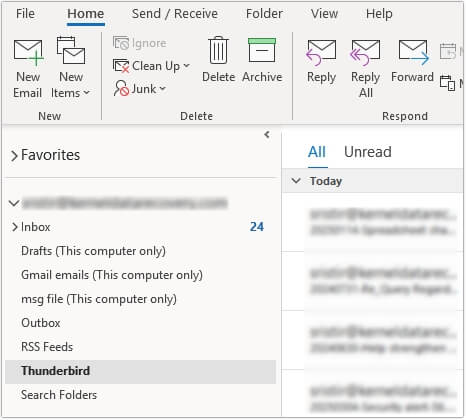Switch to the Send / Receive tab
This screenshot has width=466, height=420.
click(x=175, y=14)
